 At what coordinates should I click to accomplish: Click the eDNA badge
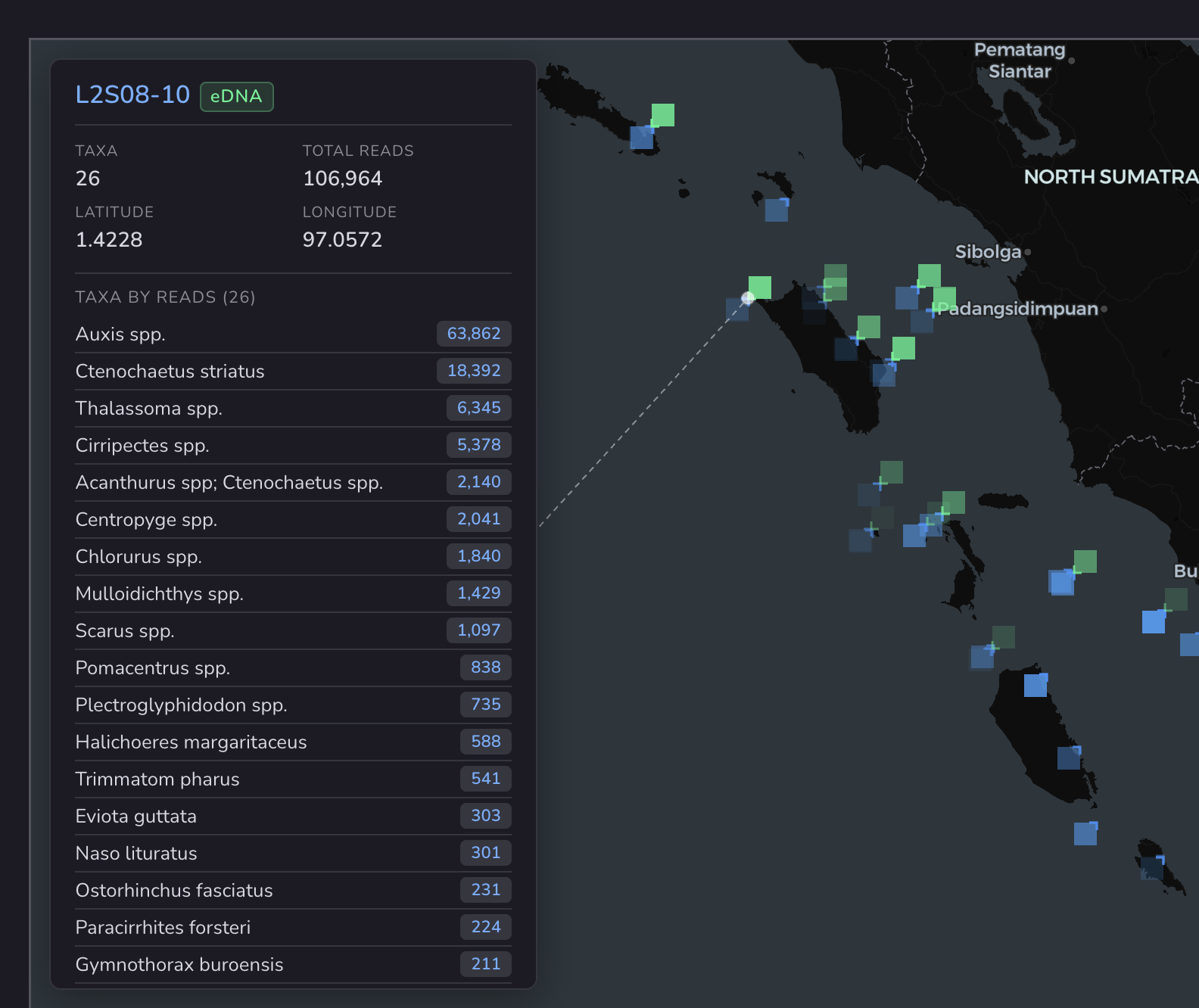point(236,97)
